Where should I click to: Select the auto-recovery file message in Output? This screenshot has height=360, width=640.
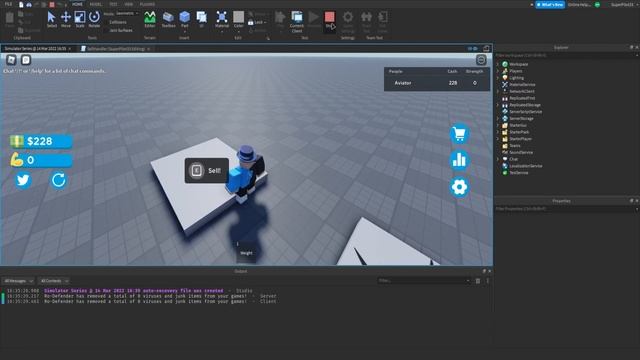133,291
